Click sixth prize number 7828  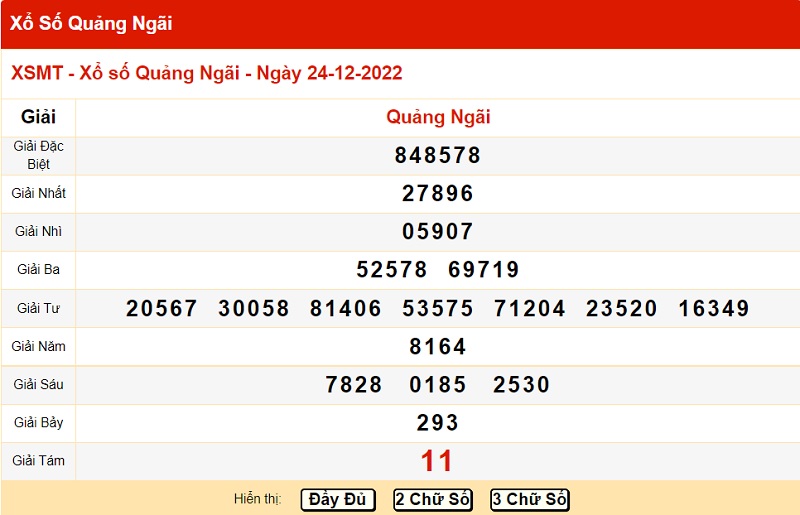point(354,384)
